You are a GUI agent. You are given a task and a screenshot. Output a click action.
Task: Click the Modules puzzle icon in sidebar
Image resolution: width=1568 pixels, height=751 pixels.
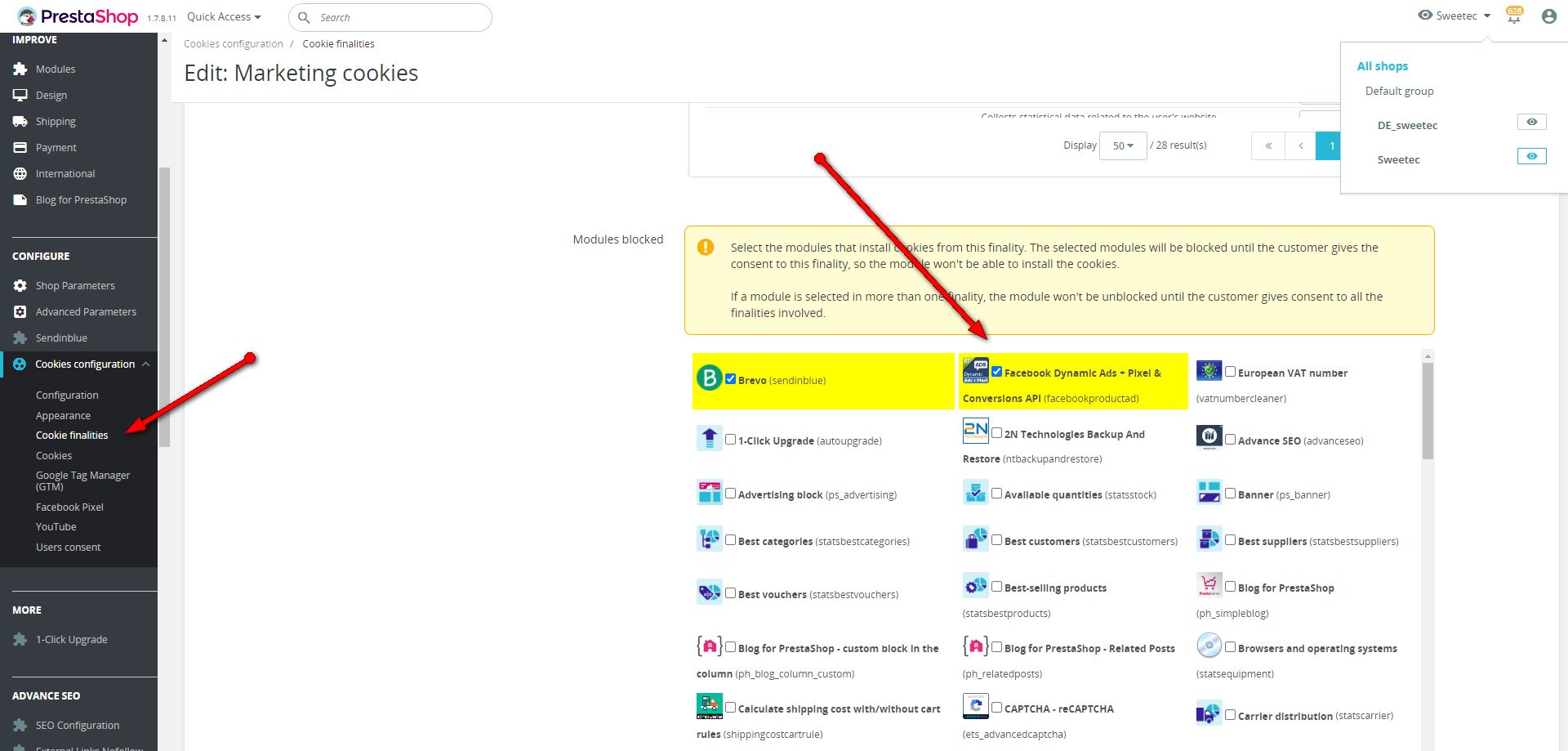(x=20, y=69)
